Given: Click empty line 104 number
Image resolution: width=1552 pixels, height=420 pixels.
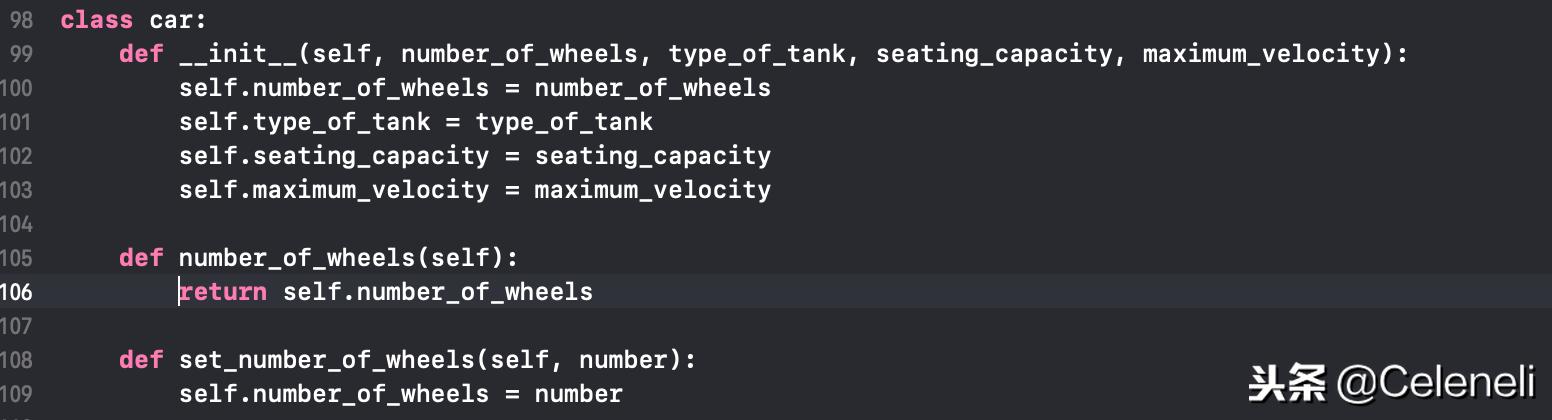Looking at the screenshot, I should (x=16, y=224).
